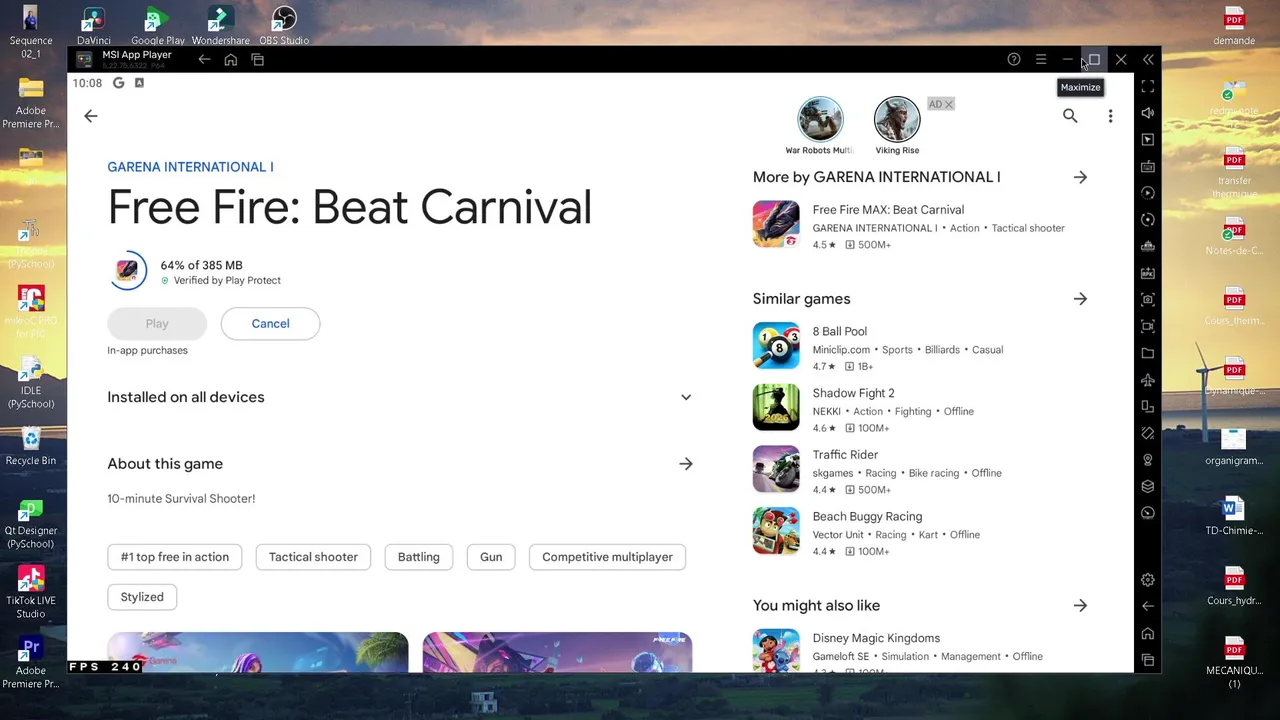Screen dimensions: 1280x720
Task: Open More by GARENA arrow
Action: point(1080,177)
